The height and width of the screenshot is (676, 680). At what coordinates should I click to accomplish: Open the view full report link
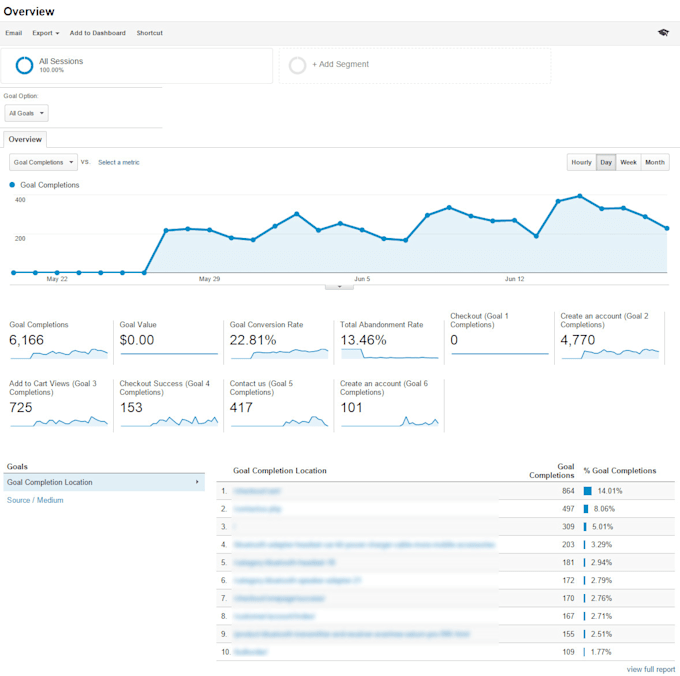(x=651, y=669)
